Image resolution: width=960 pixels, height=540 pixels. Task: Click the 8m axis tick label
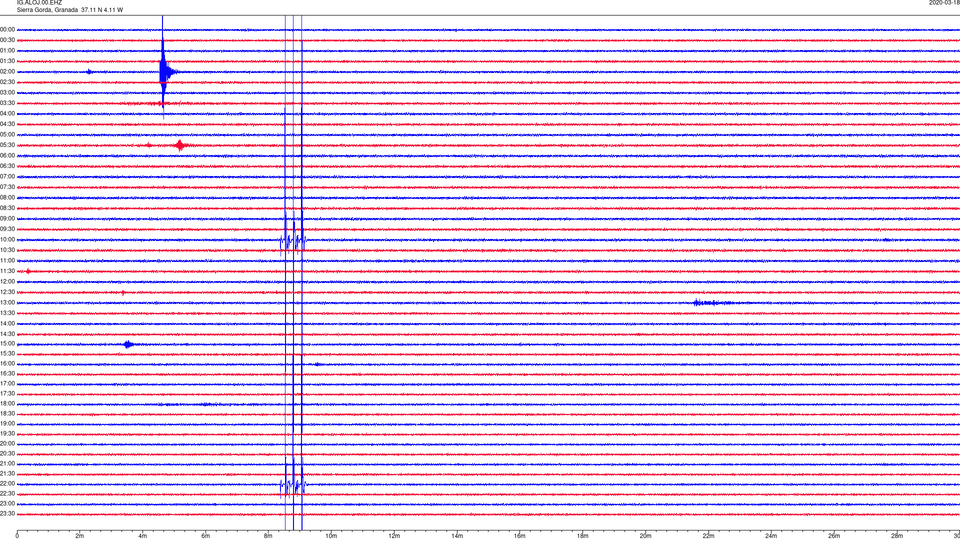point(268,536)
